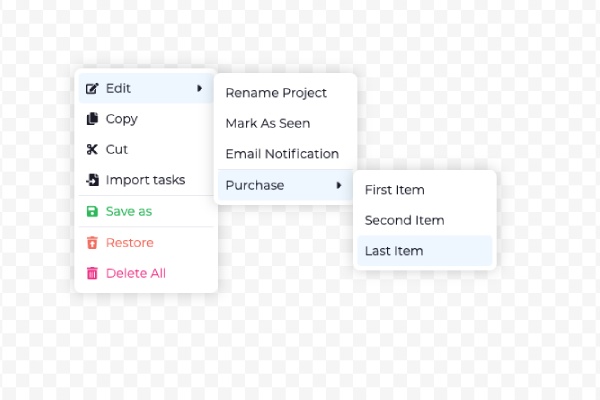Click the Cut scissors icon
This screenshot has height=400, width=600.
click(92, 149)
